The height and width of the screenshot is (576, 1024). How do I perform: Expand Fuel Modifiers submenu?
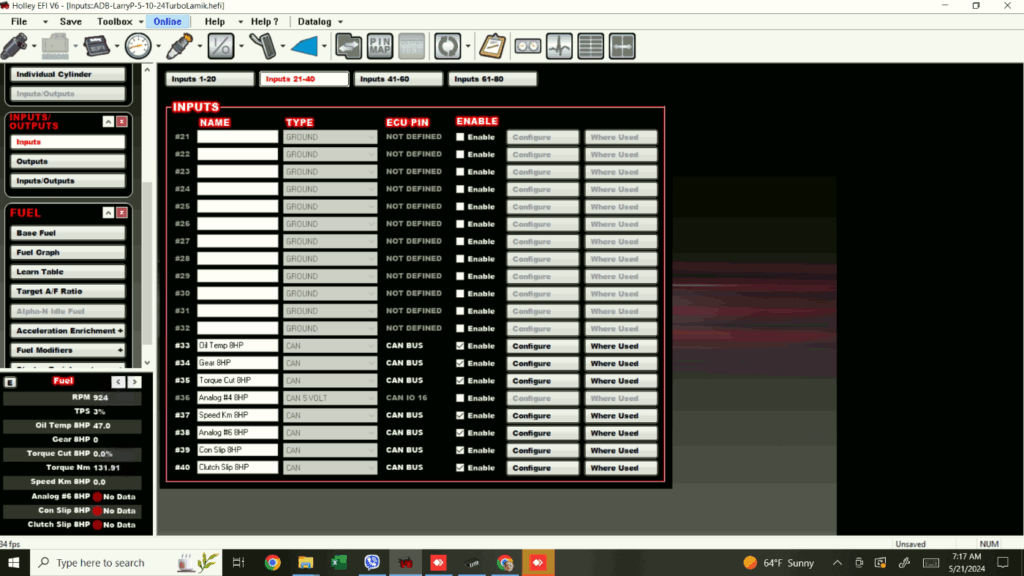(120, 350)
